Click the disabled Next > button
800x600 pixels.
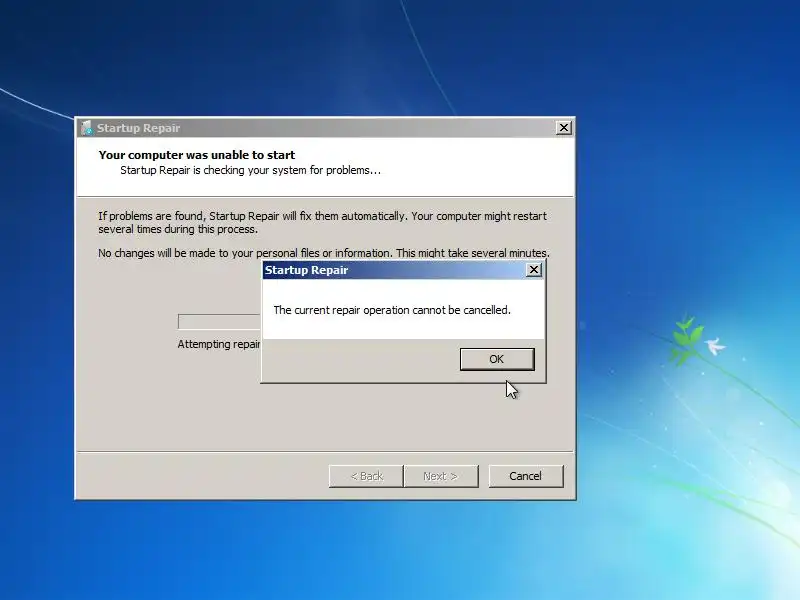point(441,476)
